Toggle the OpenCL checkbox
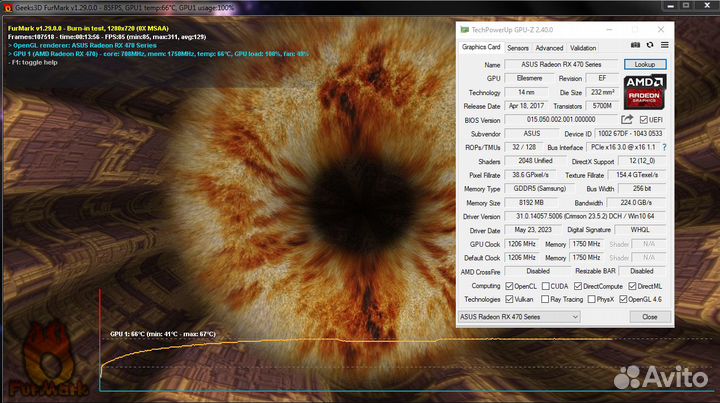The image size is (720, 403). click(509, 286)
